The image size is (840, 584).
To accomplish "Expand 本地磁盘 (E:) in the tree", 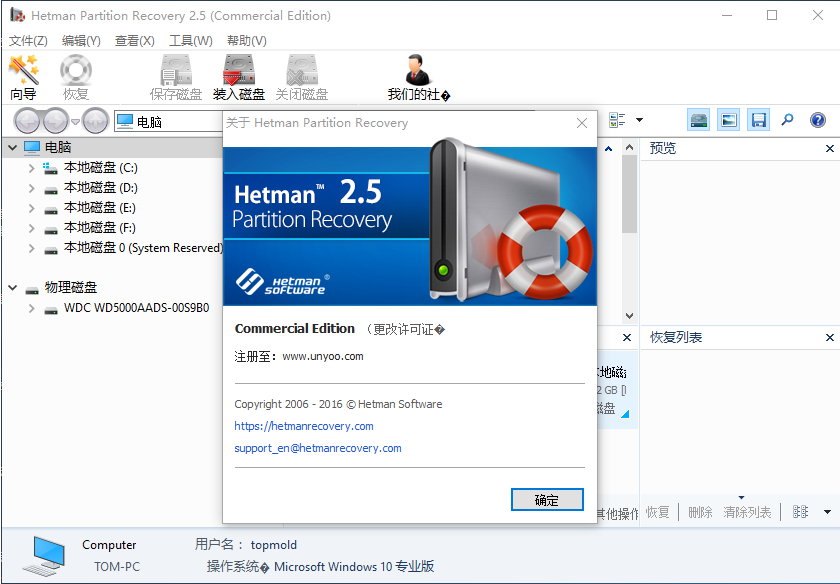I will pyautogui.click(x=32, y=208).
